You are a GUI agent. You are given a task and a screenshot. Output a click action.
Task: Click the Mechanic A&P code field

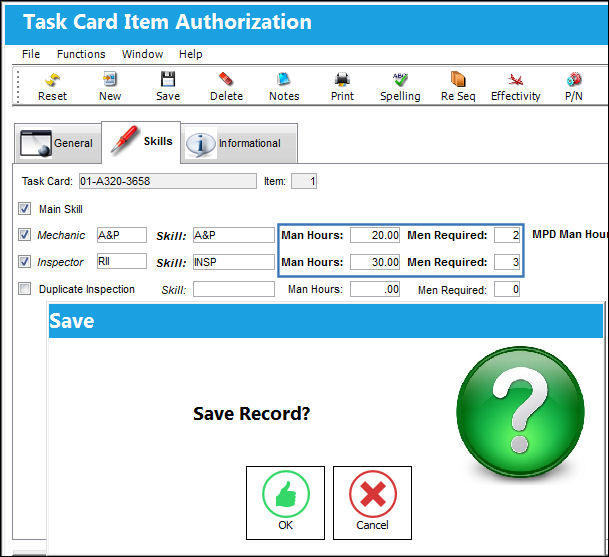click(122, 235)
